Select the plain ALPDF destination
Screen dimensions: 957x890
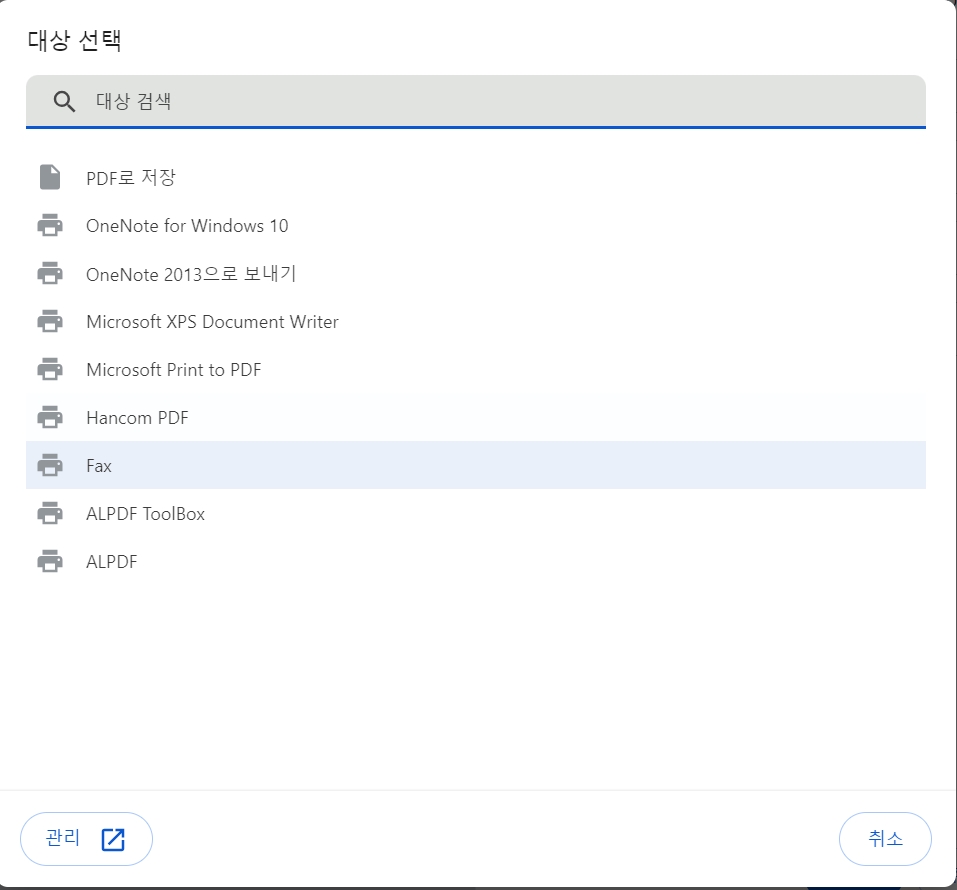[475, 562]
